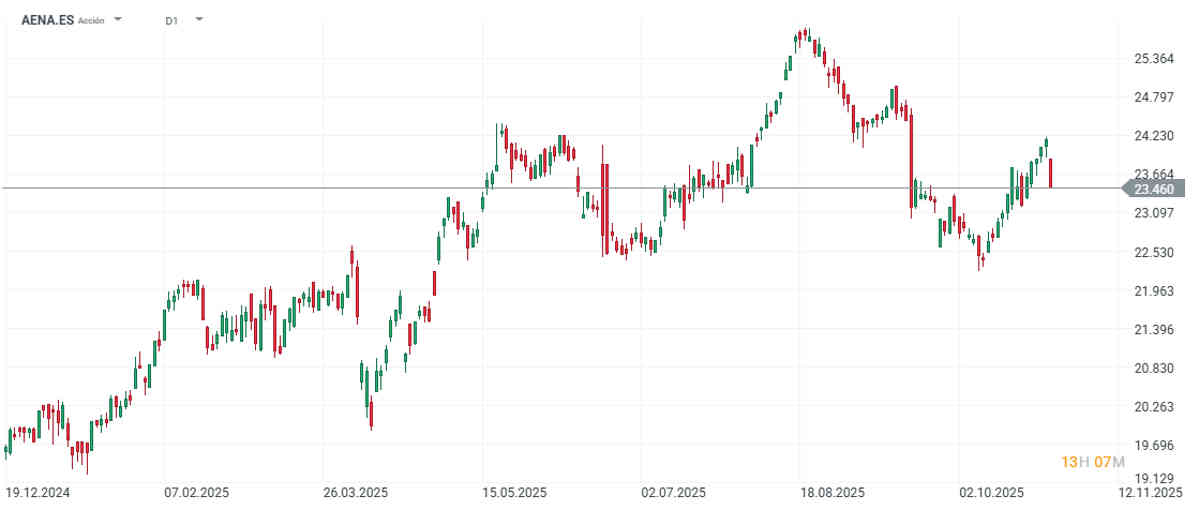Select the 07.02.2025 date marker
The height and width of the screenshot is (510, 1199).
[197, 492]
